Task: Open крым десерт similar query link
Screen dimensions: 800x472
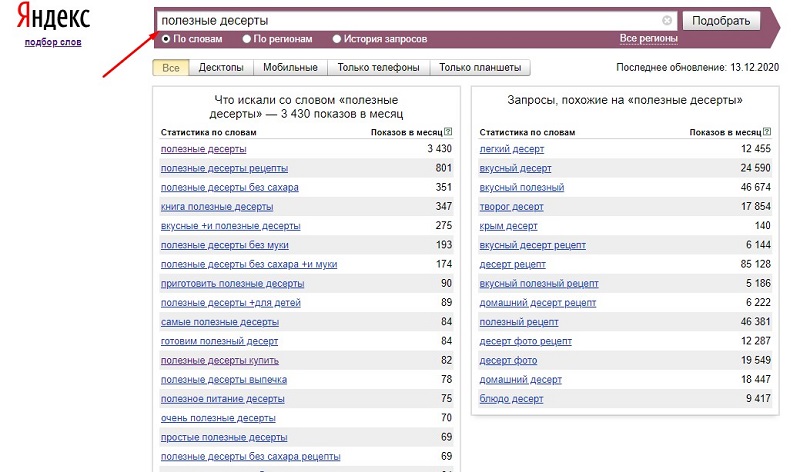Action: click(508, 226)
